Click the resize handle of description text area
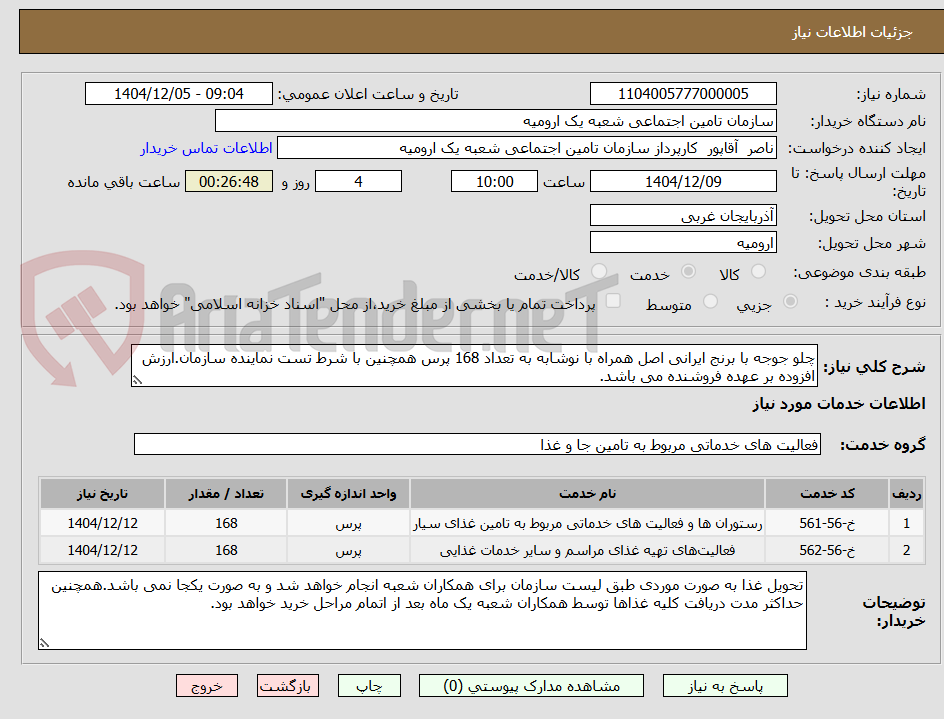944x719 pixels. tap(138, 380)
